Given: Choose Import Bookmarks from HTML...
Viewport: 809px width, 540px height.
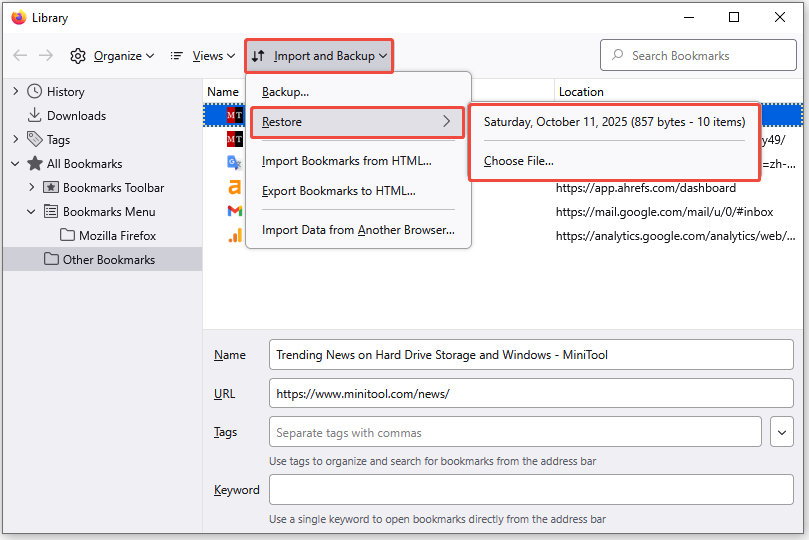Looking at the screenshot, I should click(x=347, y=161).
